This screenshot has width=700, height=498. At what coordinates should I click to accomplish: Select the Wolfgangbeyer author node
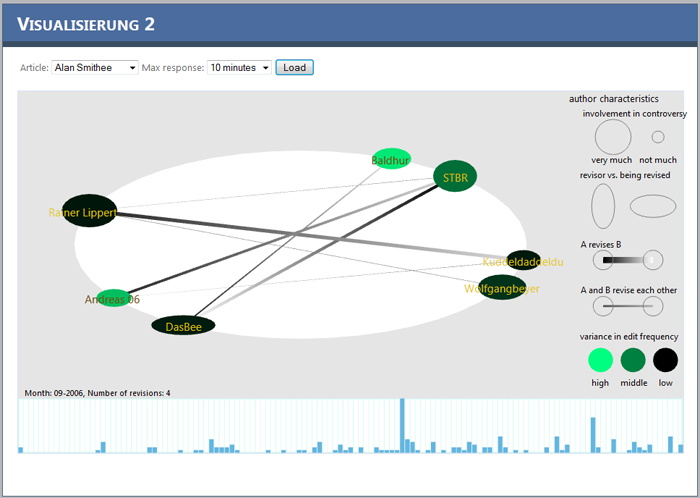502,287
